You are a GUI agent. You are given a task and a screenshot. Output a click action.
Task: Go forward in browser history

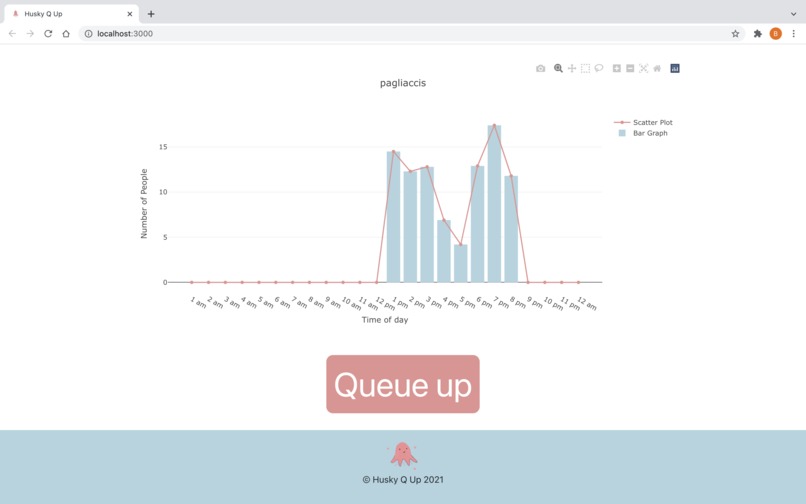30,33
